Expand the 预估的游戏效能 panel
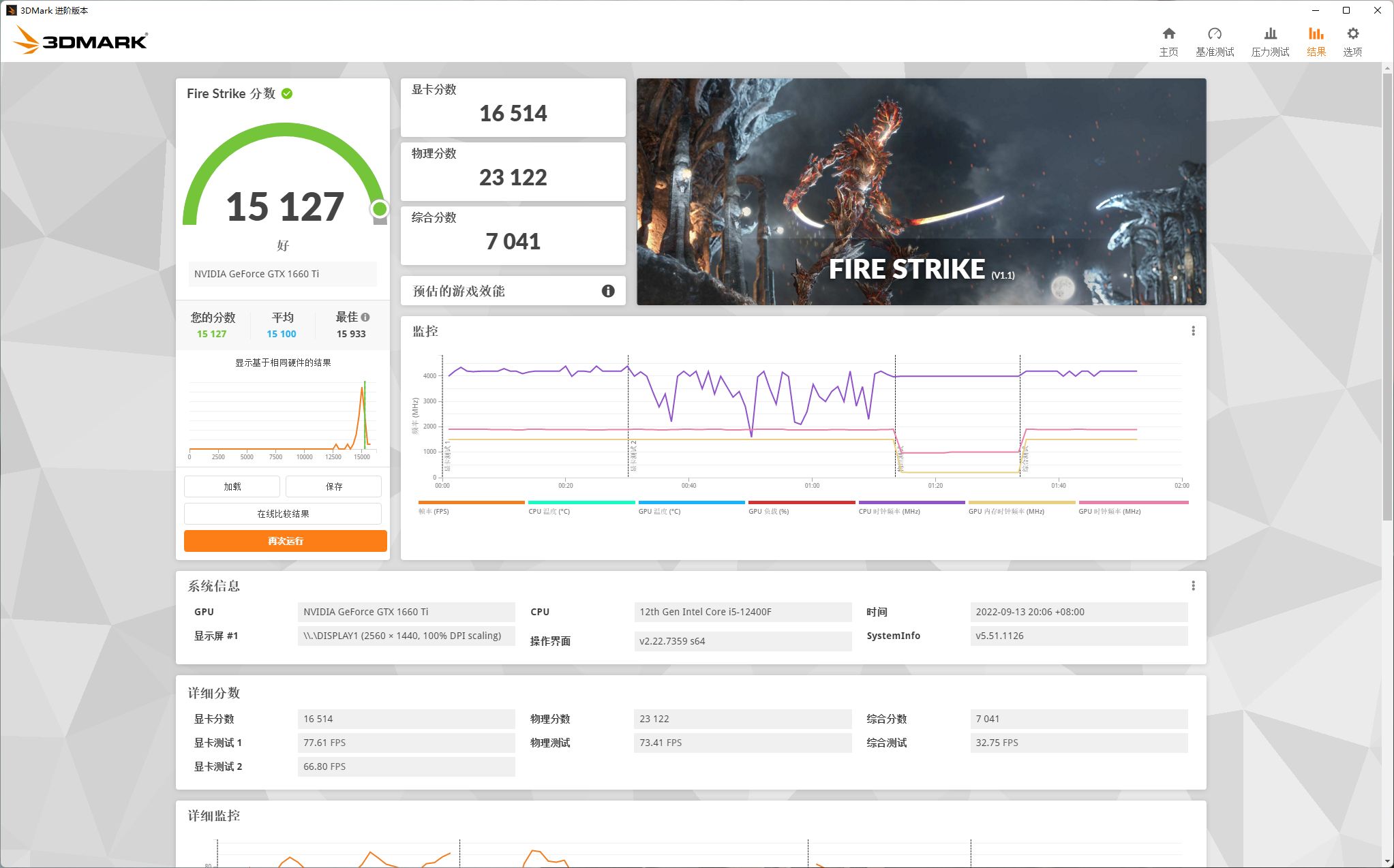This screenshot has height=868, width=1394. tap(459, 291)
